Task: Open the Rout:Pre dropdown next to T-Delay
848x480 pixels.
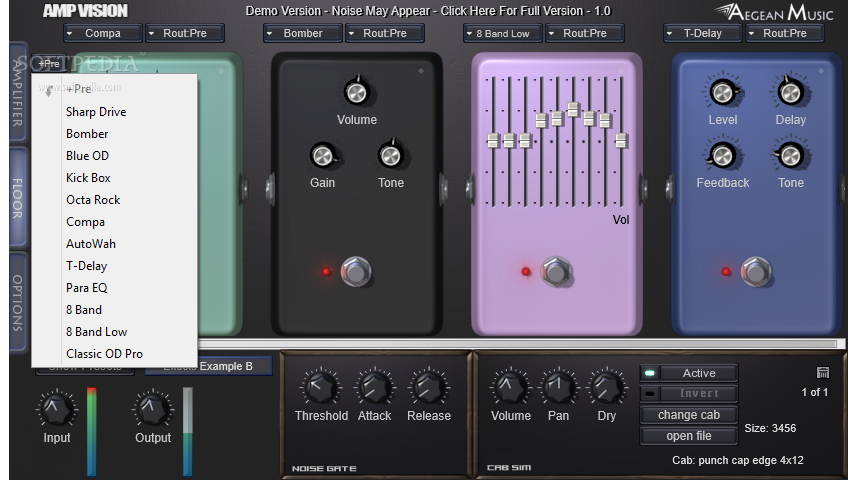Action: pos(785,34)
